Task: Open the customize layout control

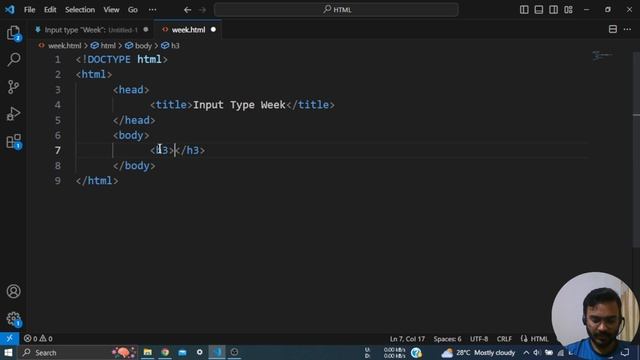Action: pyautogui.click(x=568, y=10)
